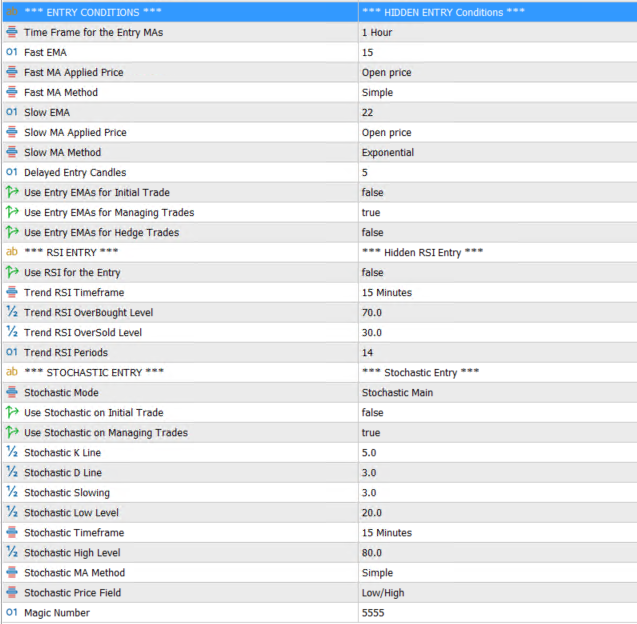
Task: Select the 'Stochastic Slowing' parameter label
Action: [x=67, y=492]
